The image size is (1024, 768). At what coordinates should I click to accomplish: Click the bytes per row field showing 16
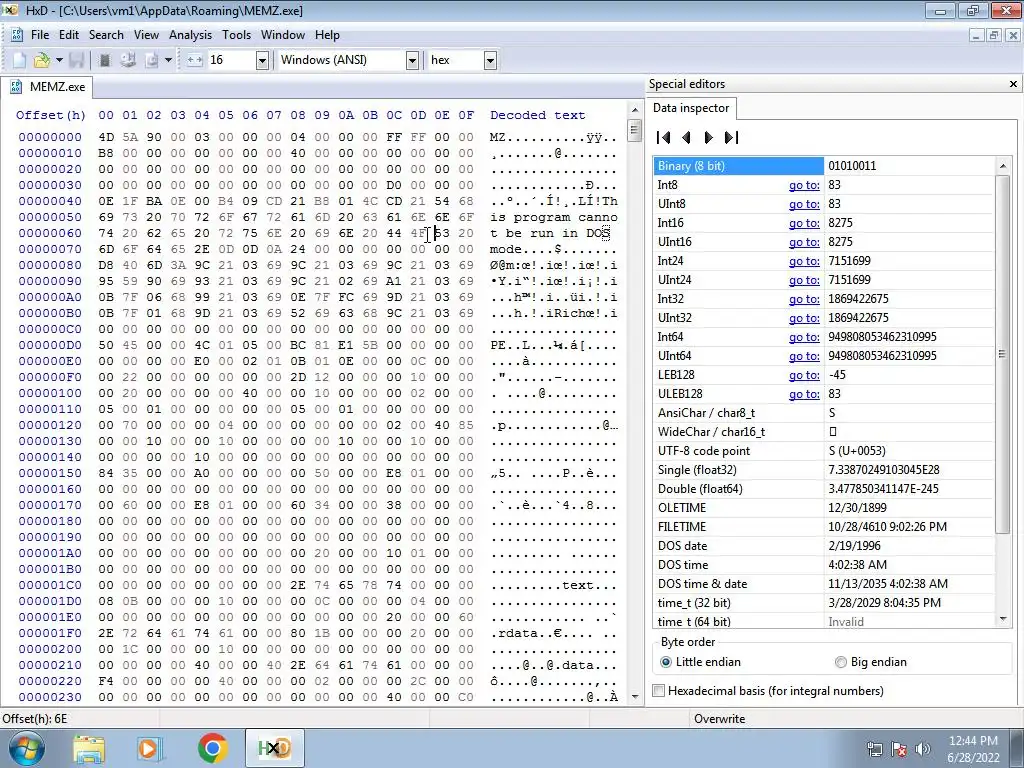point(231,60)
